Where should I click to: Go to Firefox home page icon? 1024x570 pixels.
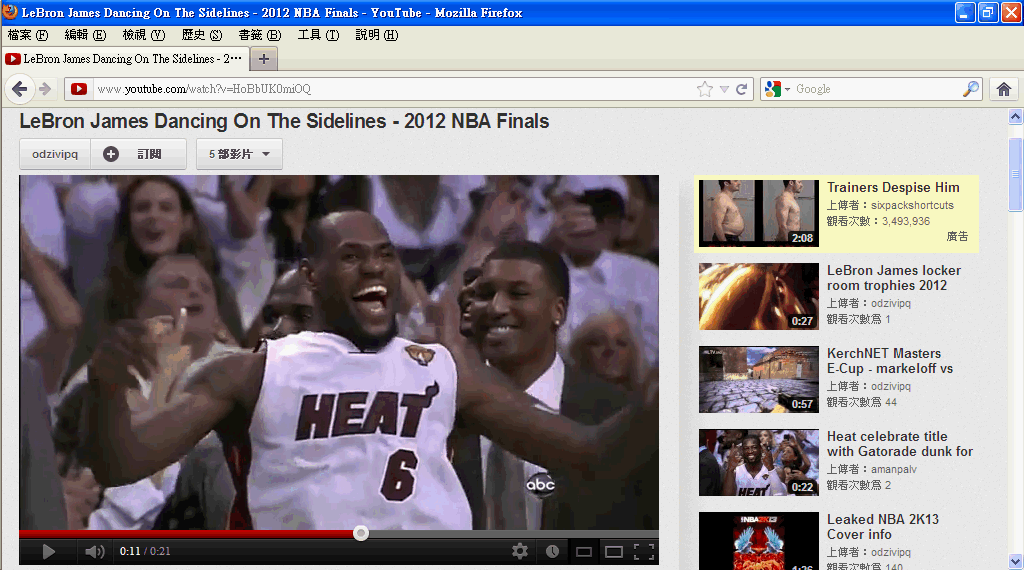(x=1004, y=89)
